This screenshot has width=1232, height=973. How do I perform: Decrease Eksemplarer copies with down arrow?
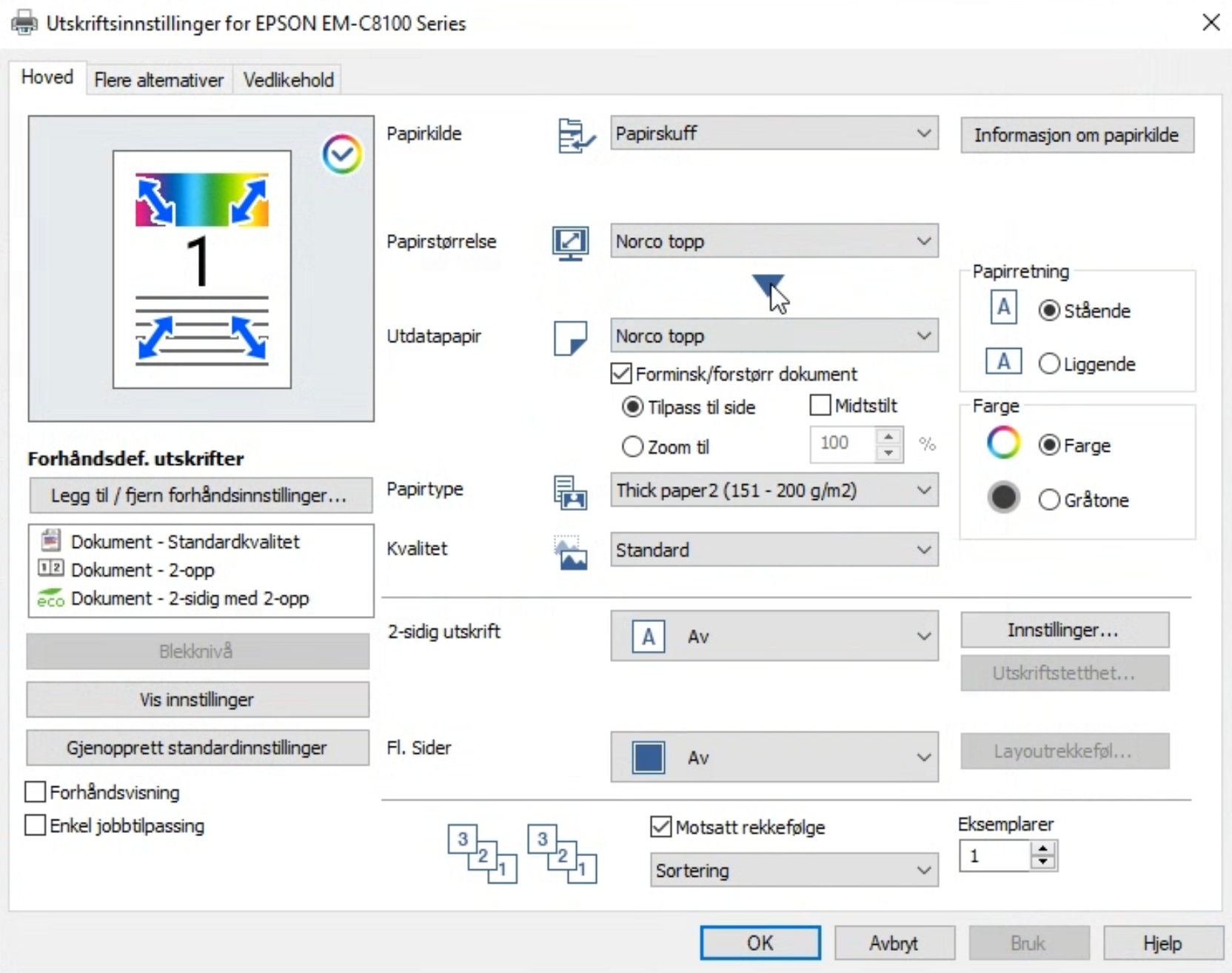[x=1043, y=862]
